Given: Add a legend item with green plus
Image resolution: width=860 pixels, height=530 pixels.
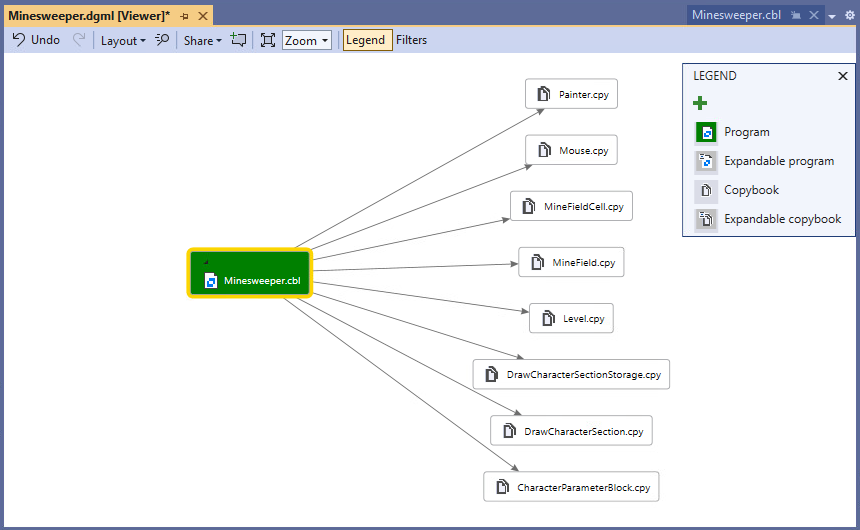Looking at the screenshot, I should coord(700,103).
